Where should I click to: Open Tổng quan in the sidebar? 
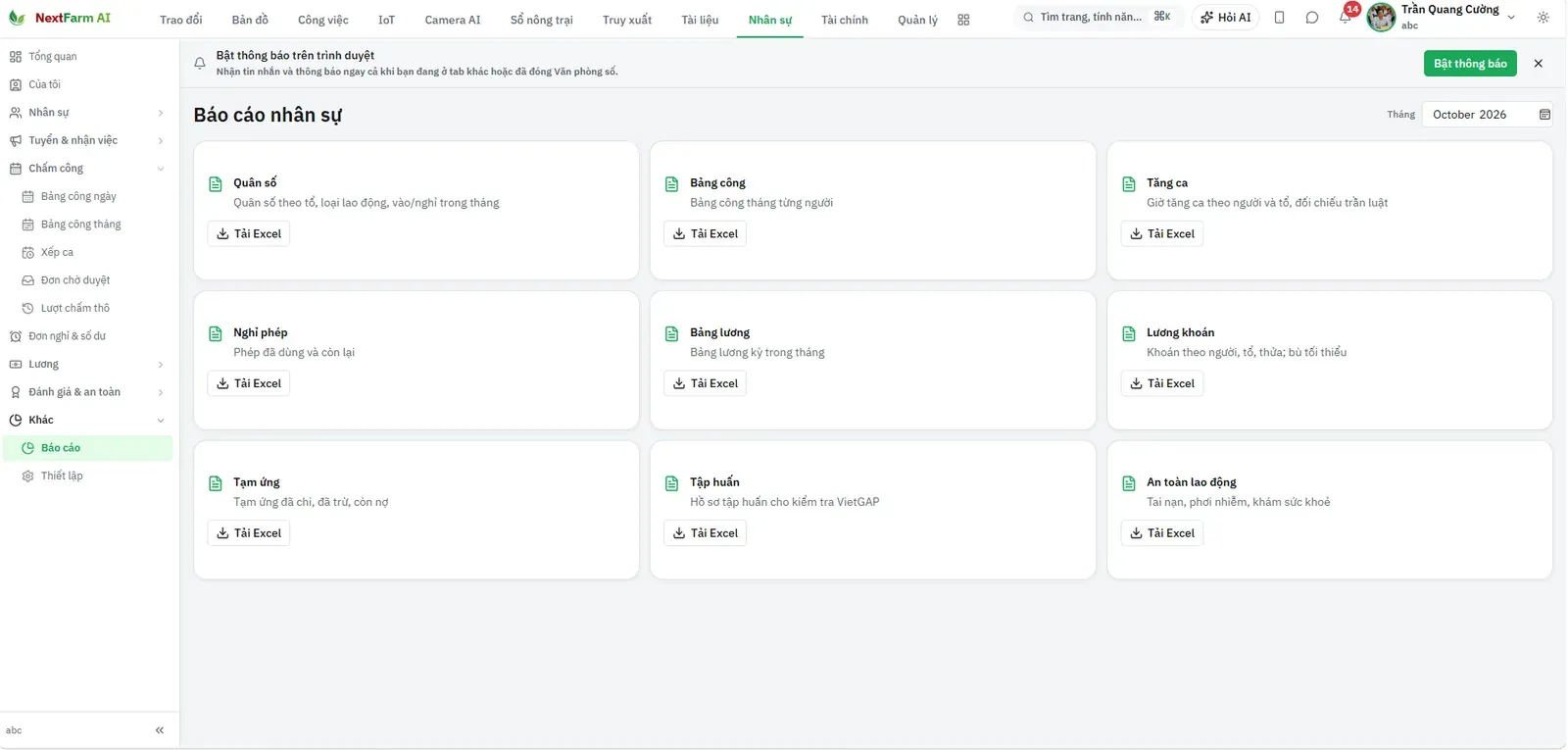point(89,57)
